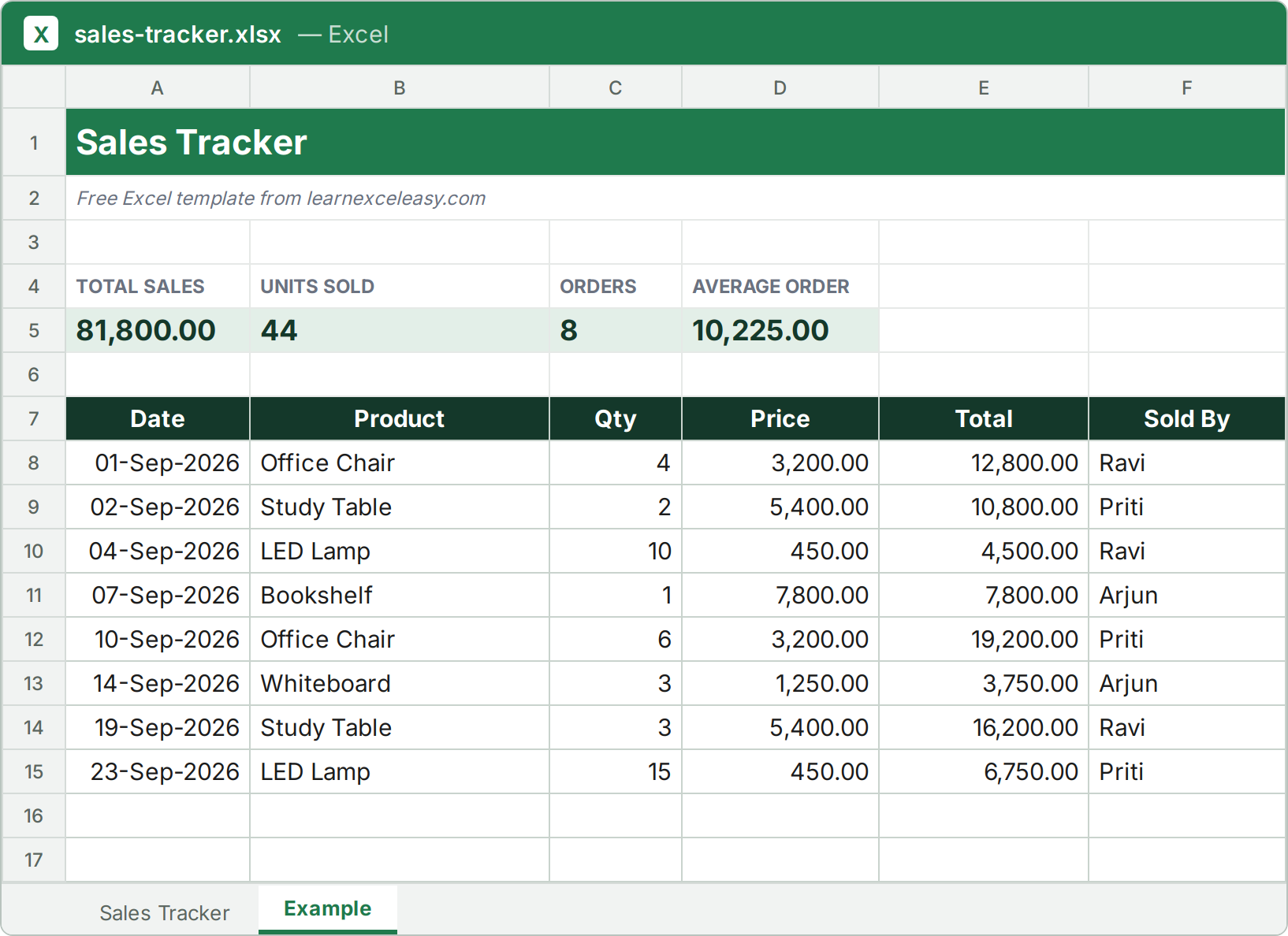The width and height of the screenshot is (1288, 936).
Task: Click the Price table header
Action: pos(780,418)
